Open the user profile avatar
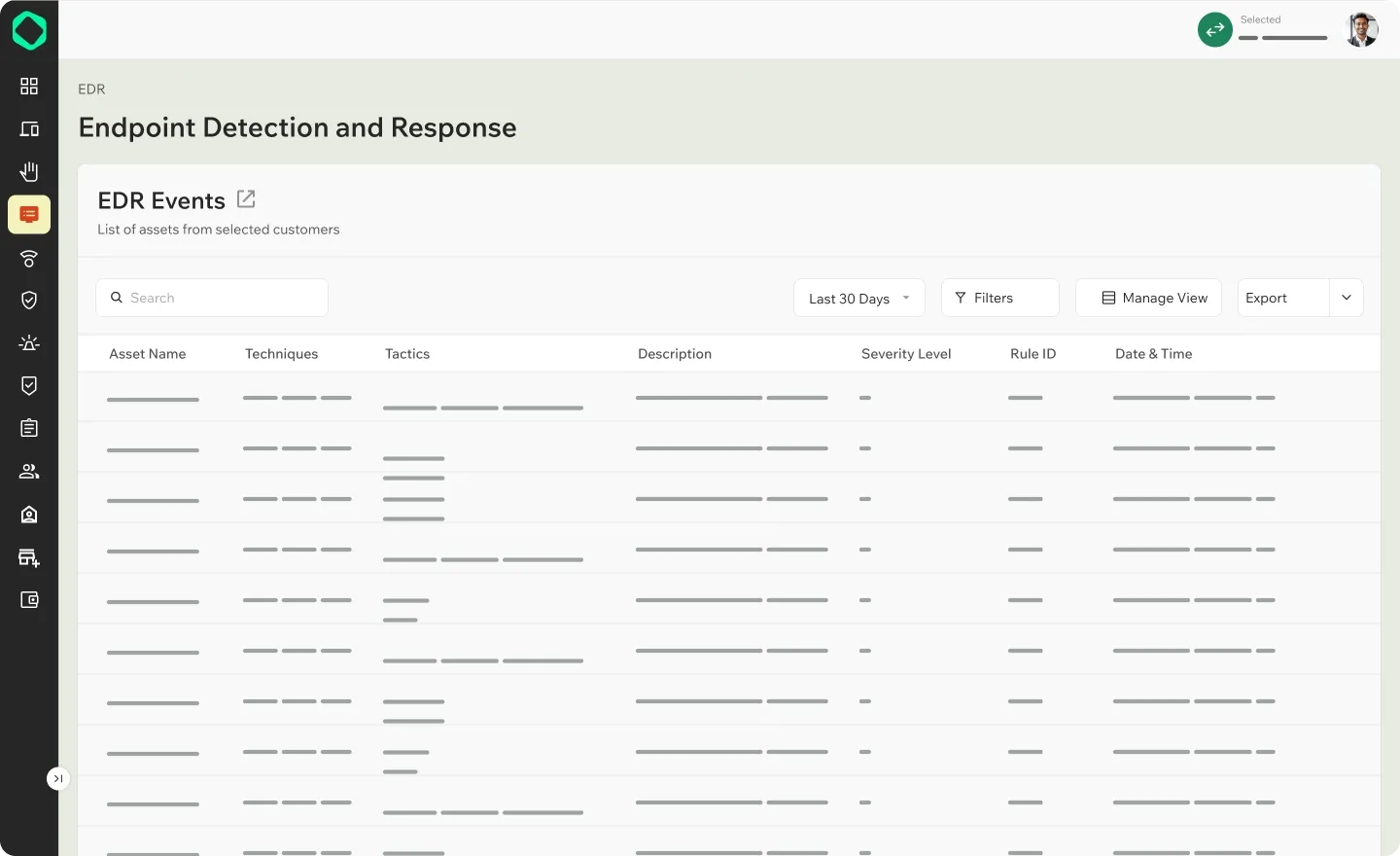Image resolution: width=1400 pixels, height=856 pixels. pos(1361,29)
